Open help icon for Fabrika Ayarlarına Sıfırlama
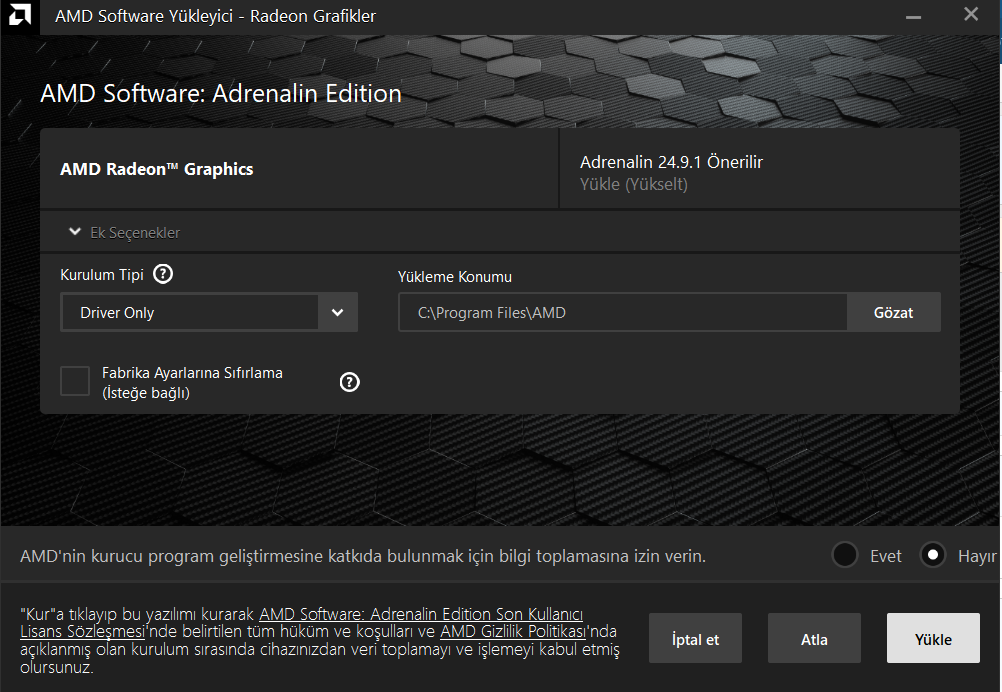 pyautogui.click(x=350, y=382)
